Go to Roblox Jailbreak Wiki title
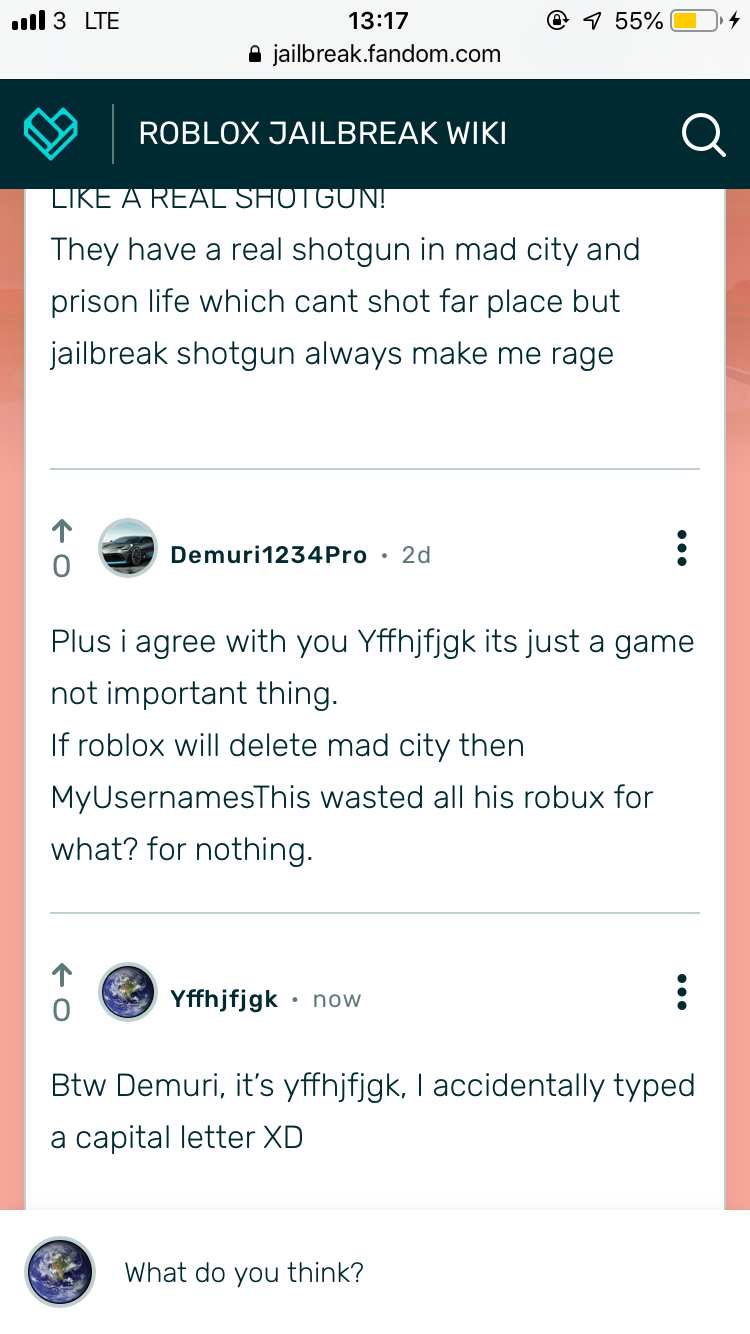Screen dimensions: 750x1334 [x=322, y=133]
